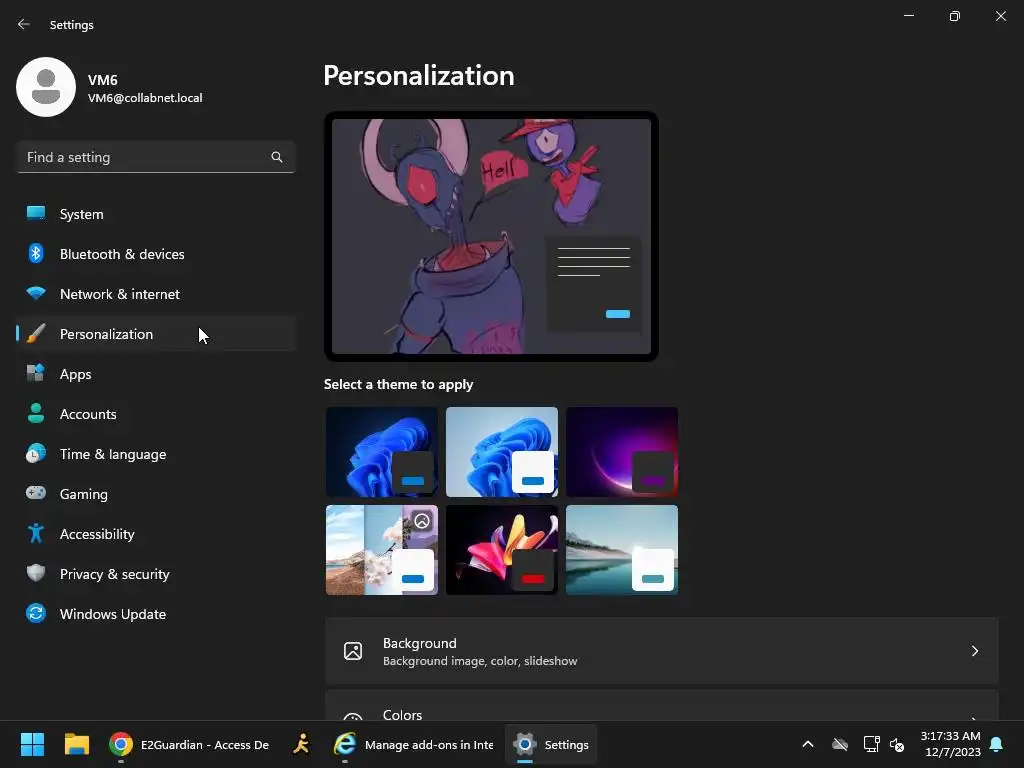Click the VM6@collabnet.local account email
The height and width of the screenshot is (768, 1024).
145,98
